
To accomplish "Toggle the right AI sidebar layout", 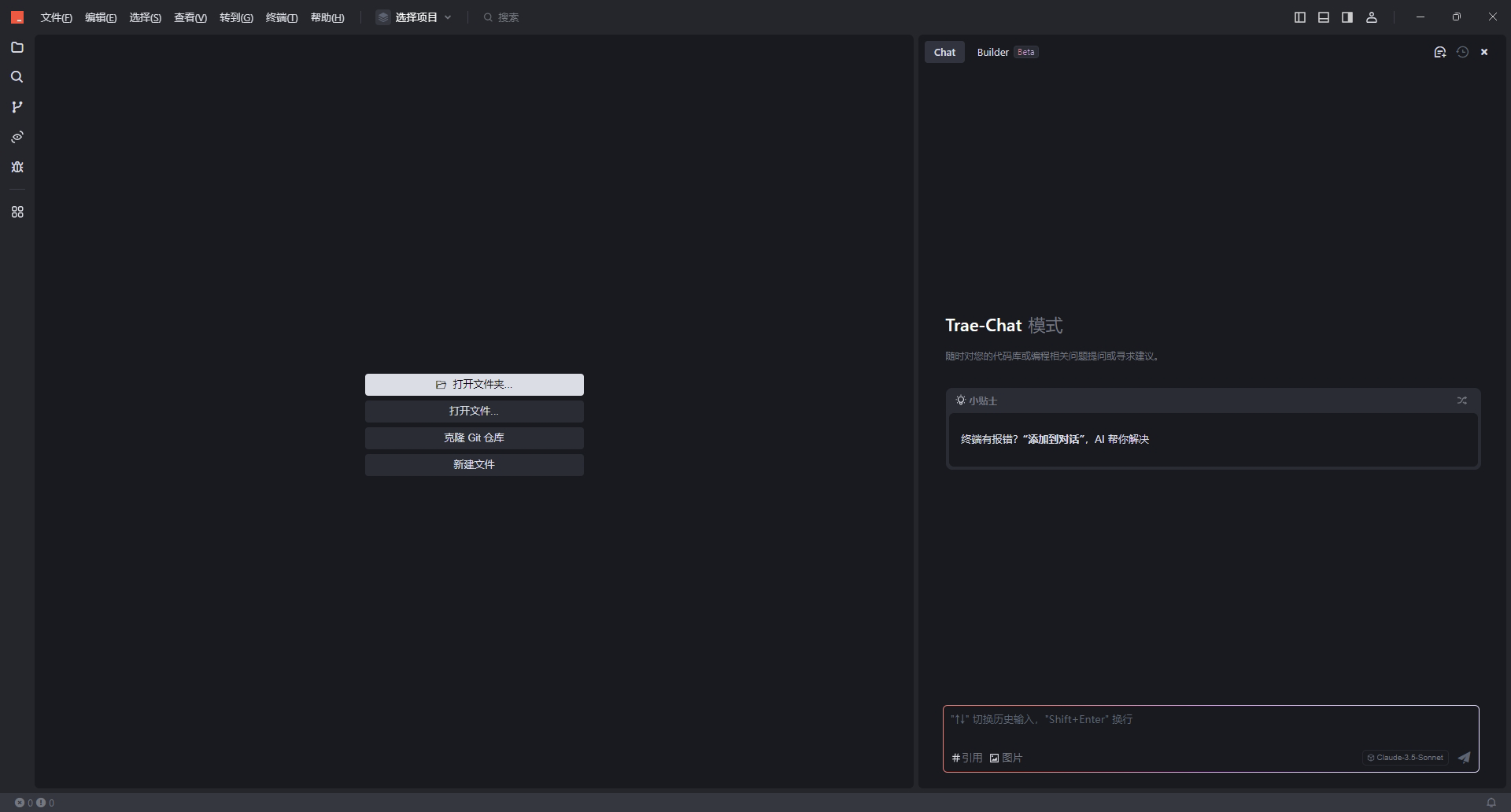I will (1347, 17).
